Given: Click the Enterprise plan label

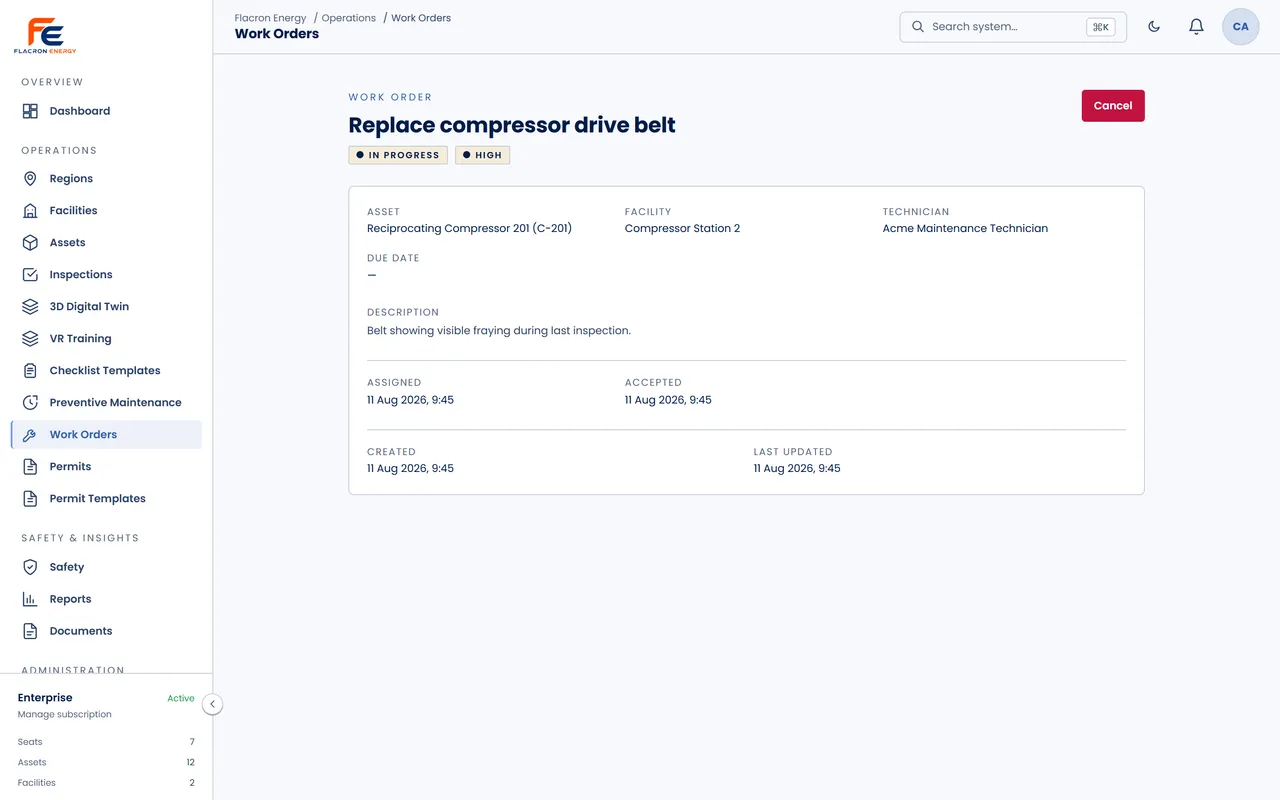Looking at the screenshot, I should [x=45, y=698].
